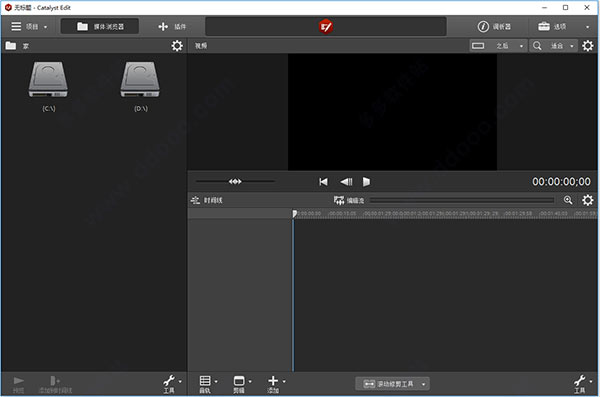Open media browser wrench tools icon

click(x=169, y=381)
